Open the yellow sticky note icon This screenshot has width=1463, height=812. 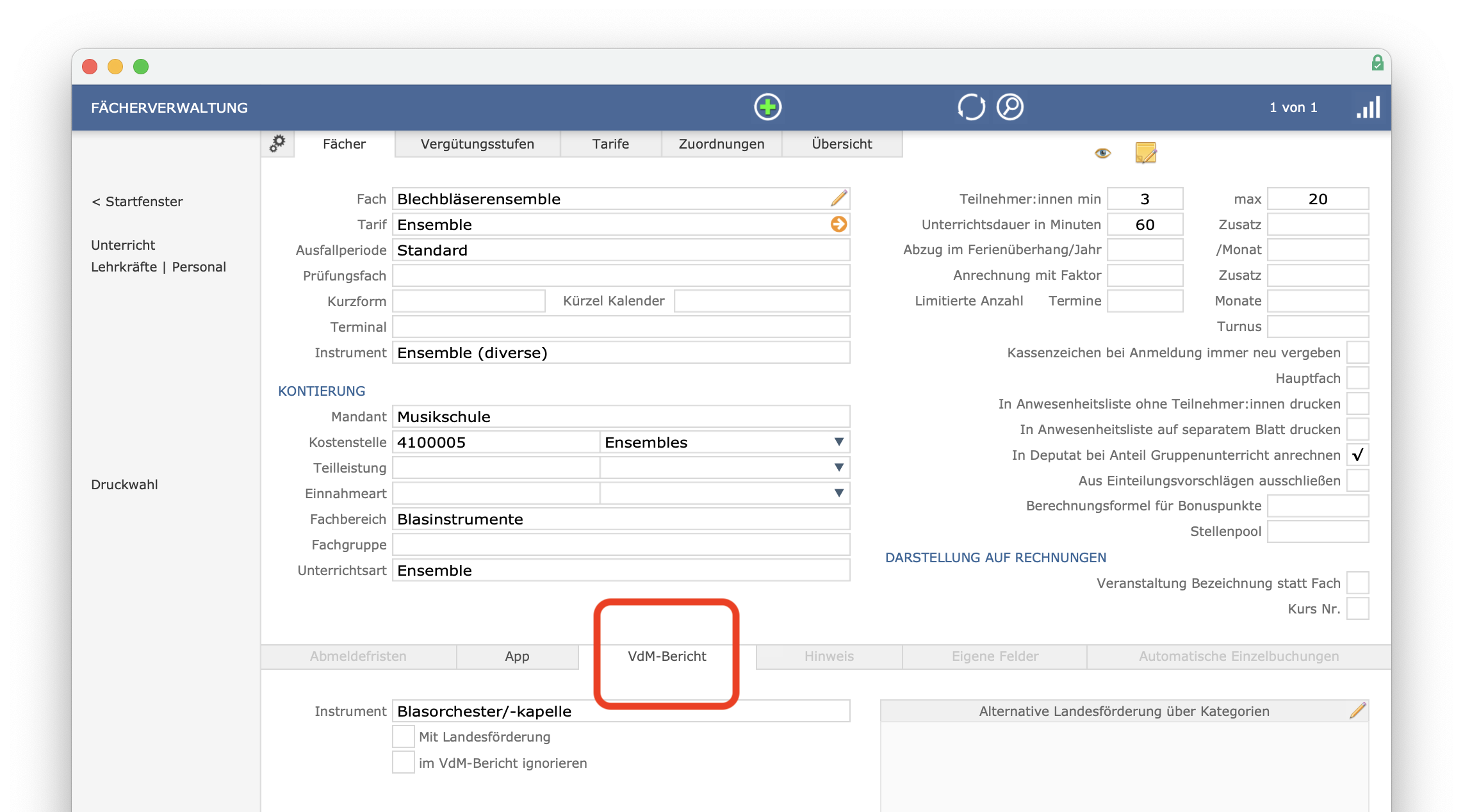click(x=1146, y=153)
